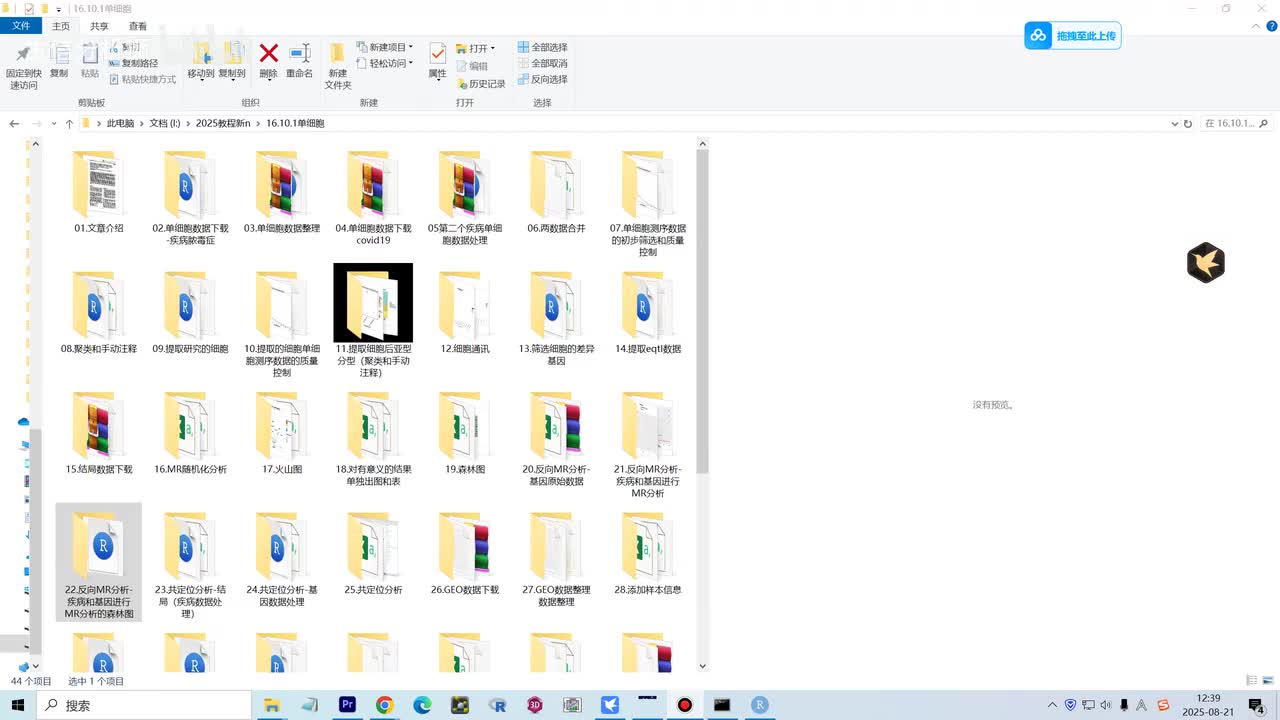
Task: Select folder 19.森林图
Action: click(x=465, y=433)
